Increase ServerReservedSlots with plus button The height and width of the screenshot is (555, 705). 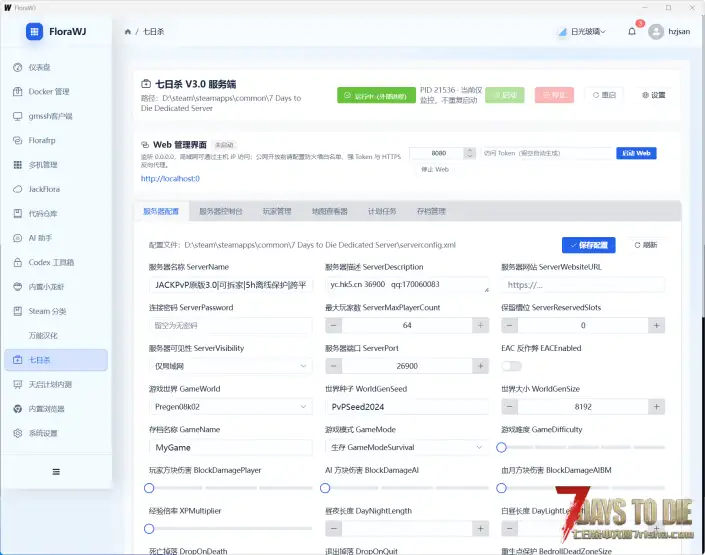[656, 325]
